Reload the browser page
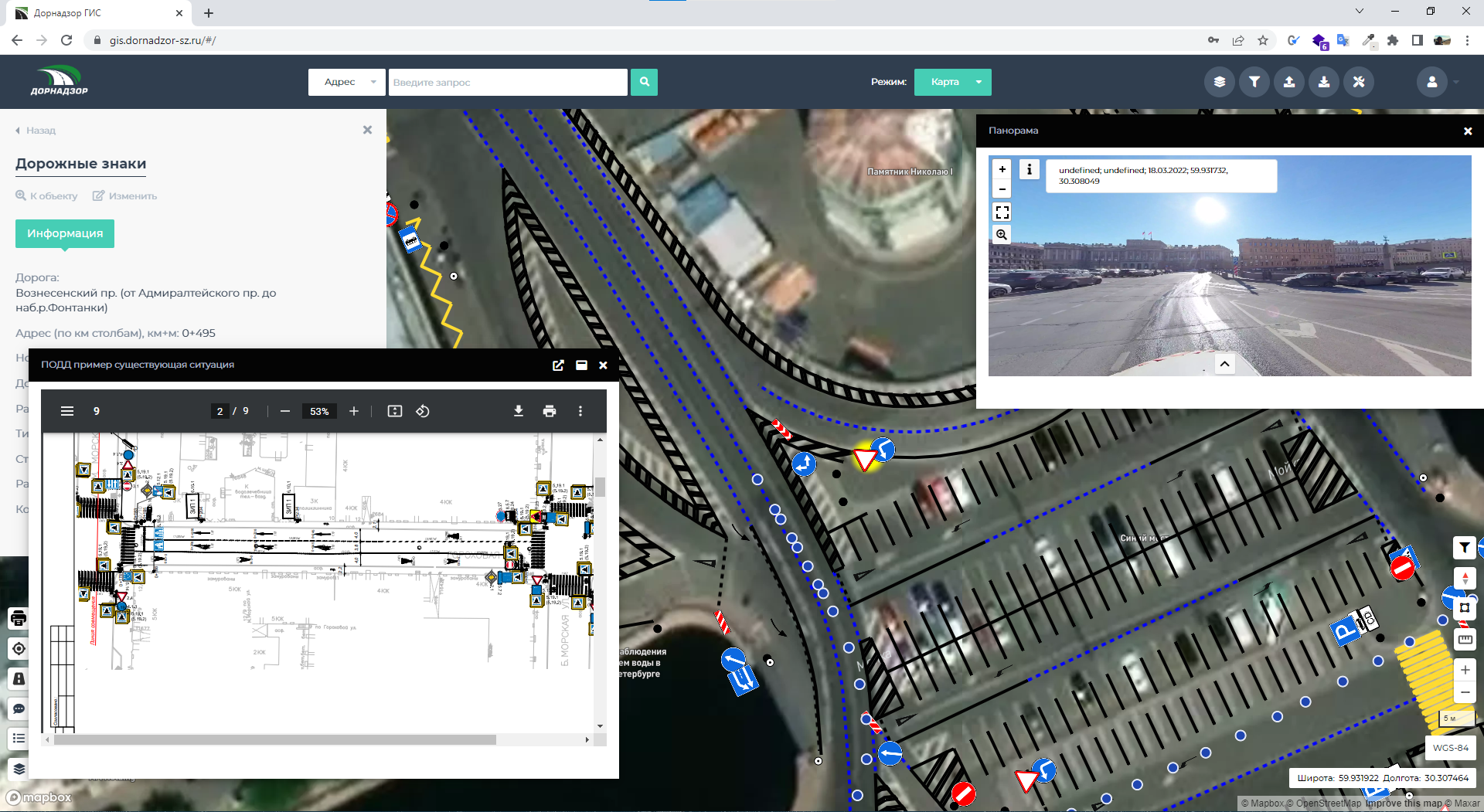Viewport: 1484px width, 812px height. click(x=66, y=40)
